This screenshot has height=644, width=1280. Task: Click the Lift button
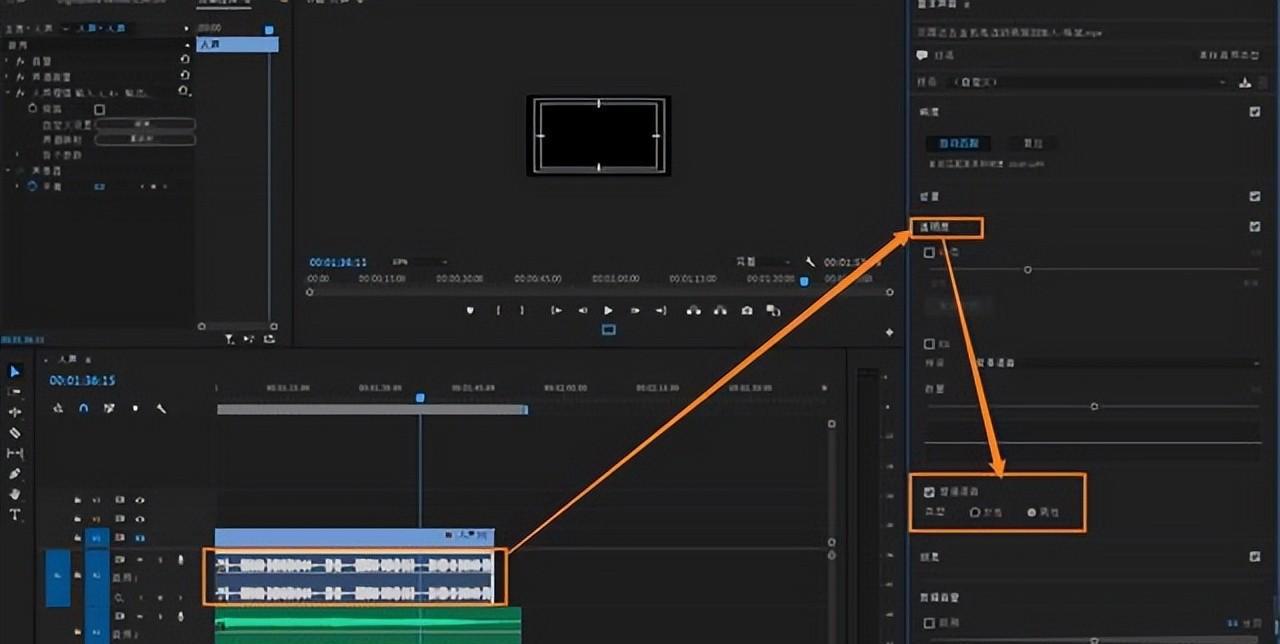pyautogui.click(x=694, y=311)
